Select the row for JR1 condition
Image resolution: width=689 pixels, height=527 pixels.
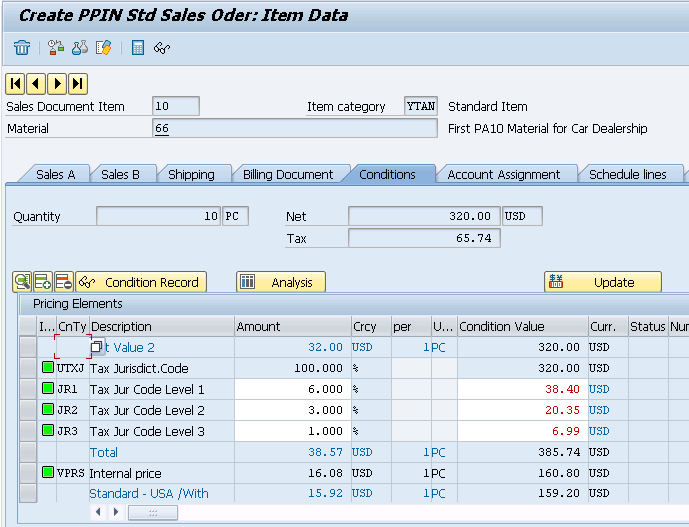[x=28, y=389]
